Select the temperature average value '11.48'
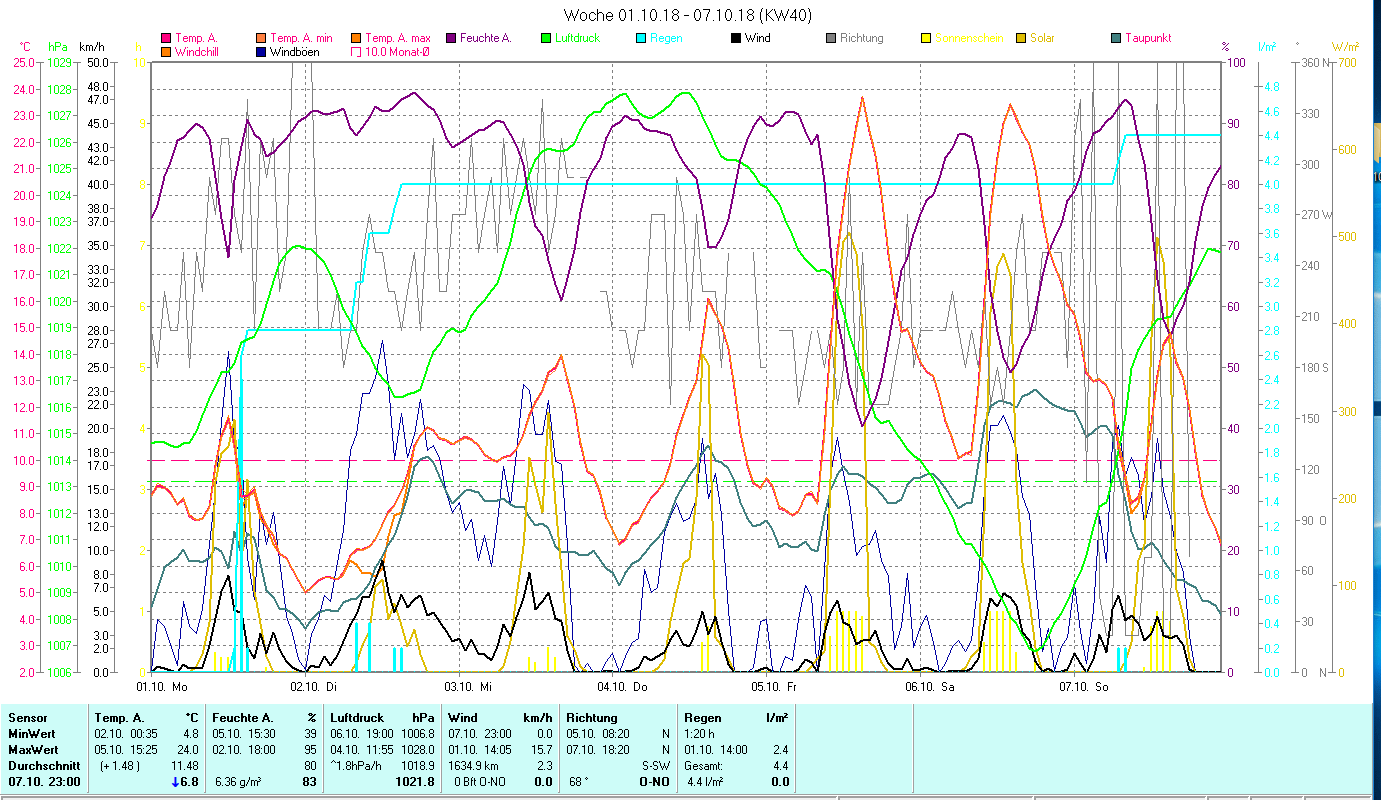 point(185,766)
